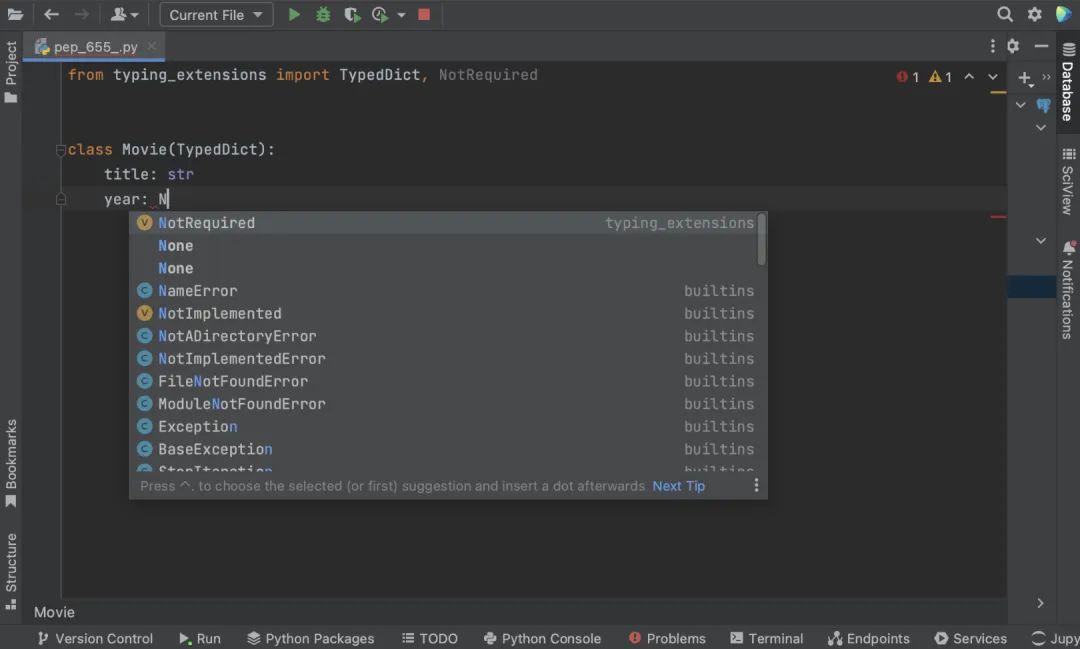The height and width of the screenshot is (649, 1080).
Task: Start debugging with the Debug icon
Action: [322, 14]
